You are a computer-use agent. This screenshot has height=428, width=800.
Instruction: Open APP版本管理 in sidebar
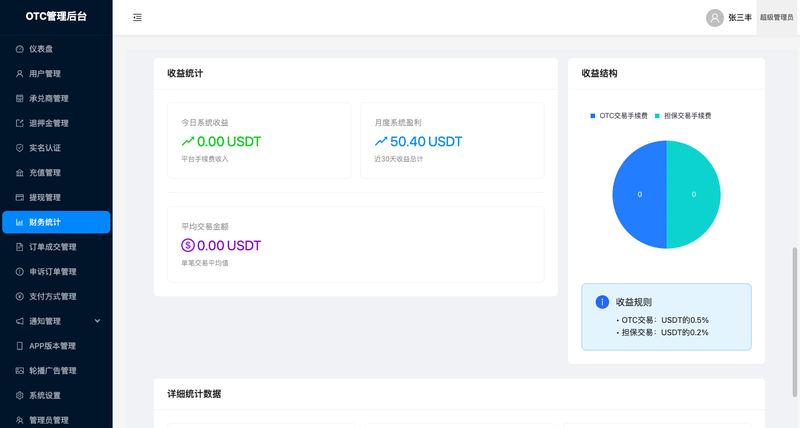point(56,346)
